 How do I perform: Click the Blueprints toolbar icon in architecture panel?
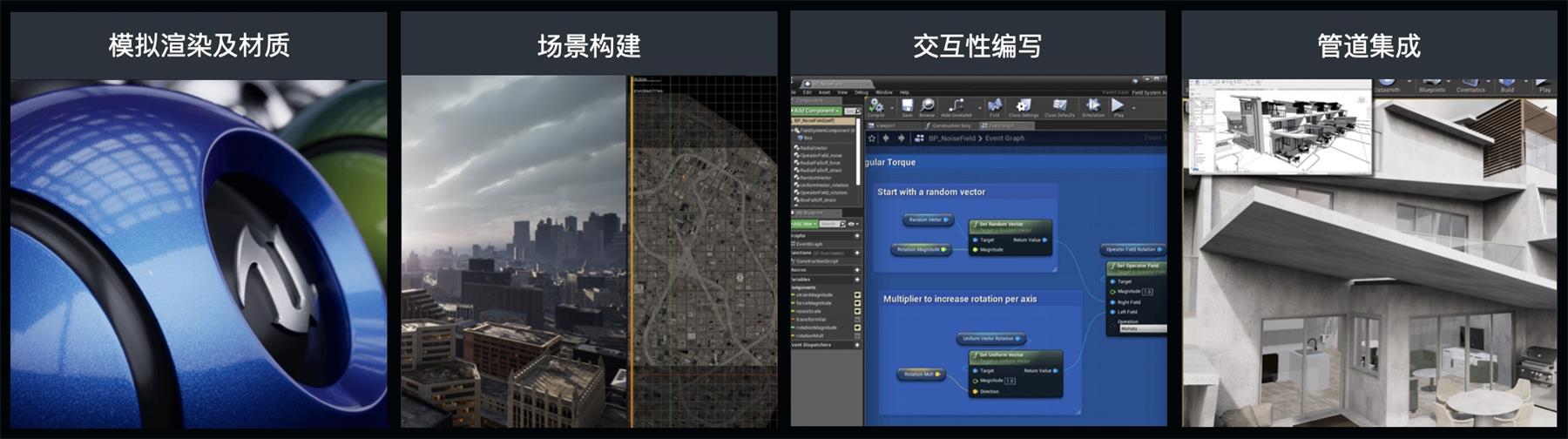click(1432, 84)
